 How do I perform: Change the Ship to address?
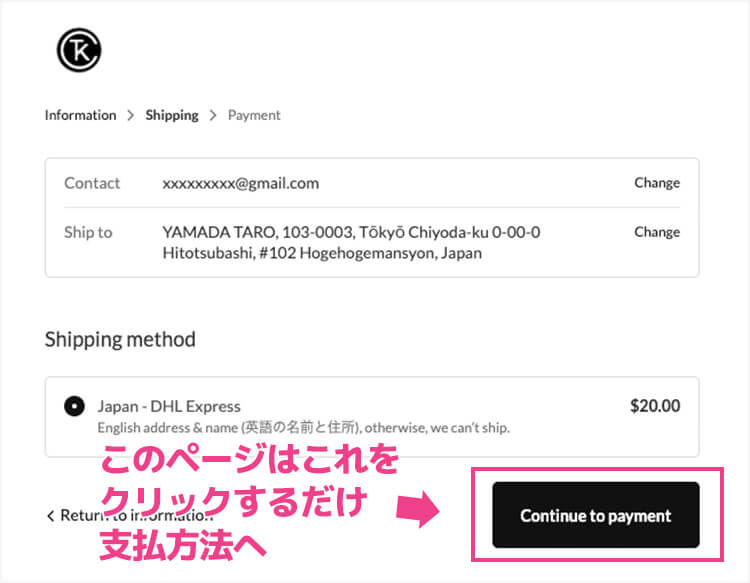coord(656,232)
